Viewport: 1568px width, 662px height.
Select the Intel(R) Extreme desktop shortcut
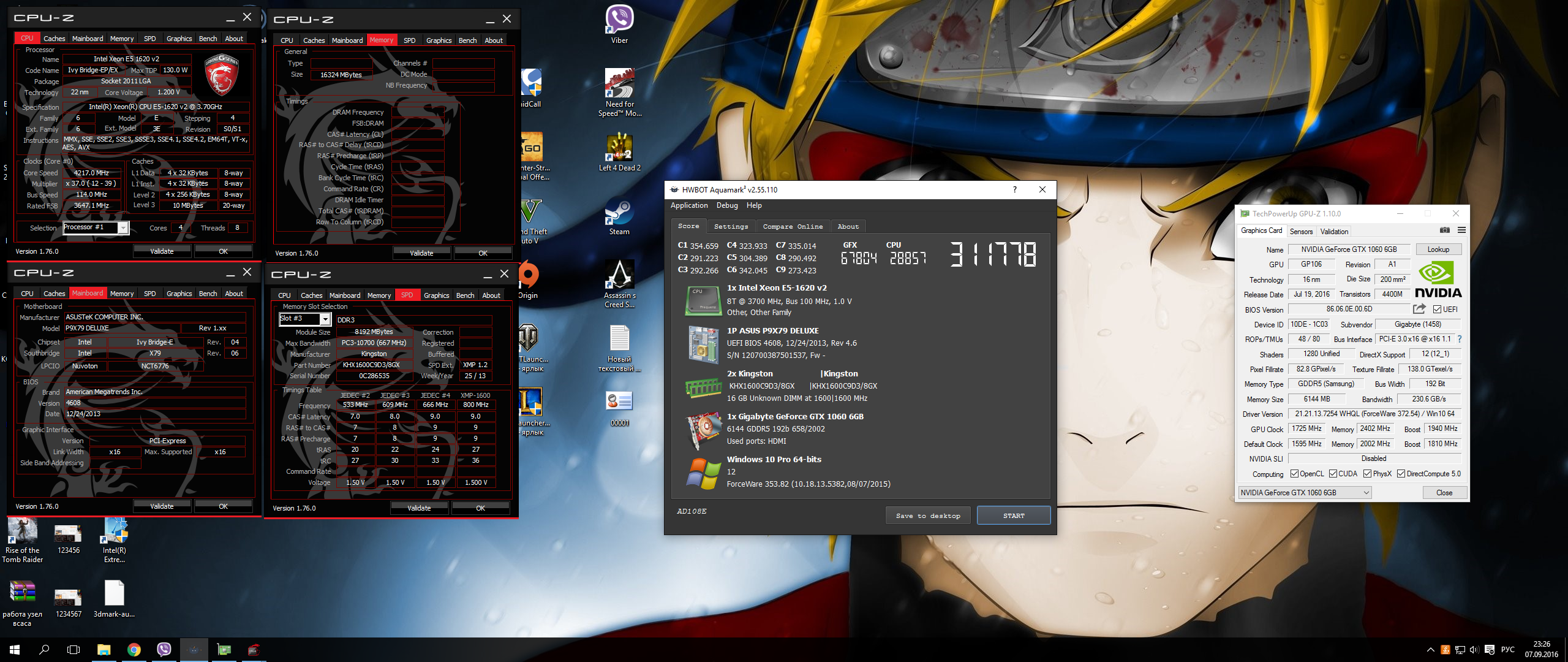pos(115,541)
